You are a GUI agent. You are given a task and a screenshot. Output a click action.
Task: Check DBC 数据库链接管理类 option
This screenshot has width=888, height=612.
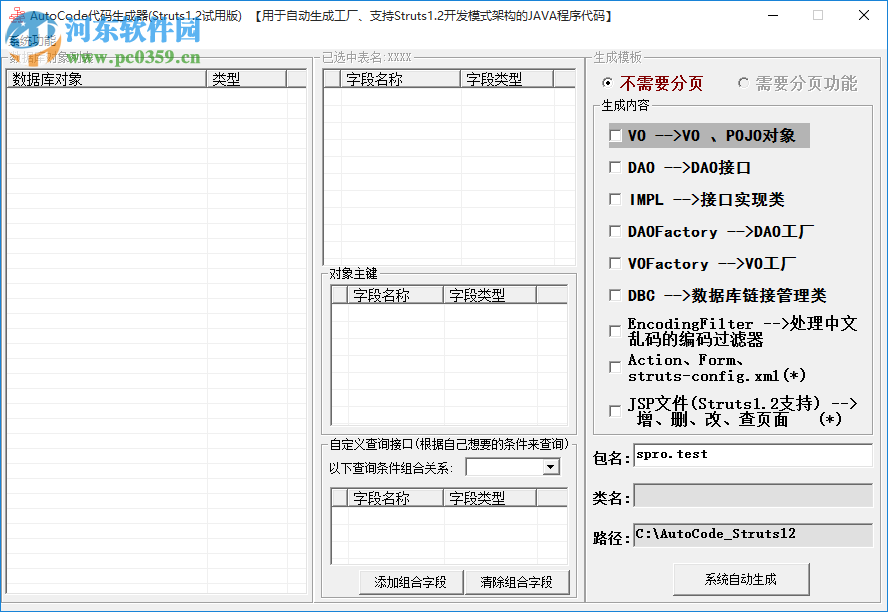[614, 295]
